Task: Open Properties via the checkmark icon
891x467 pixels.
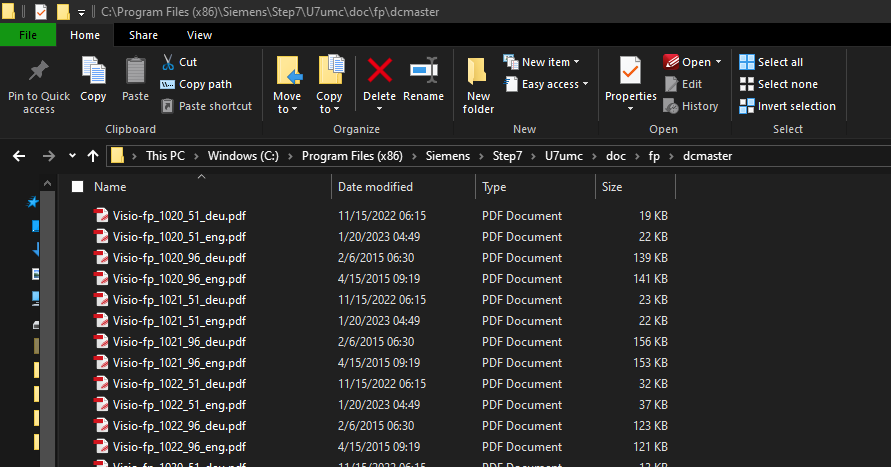Action: coord(630,72)
